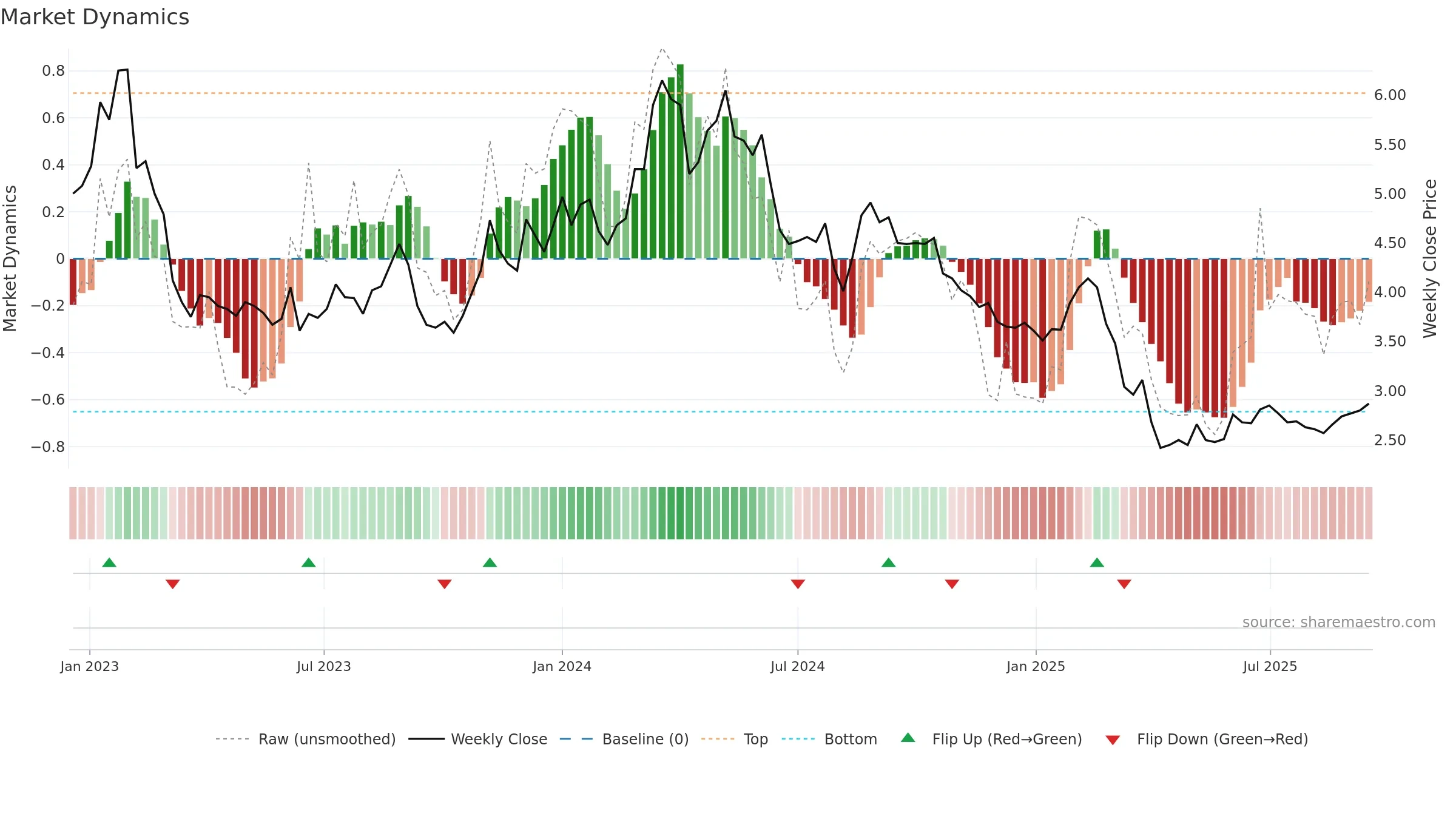This screenshot has height=819, width=1456.
Task: Click the orange dotted Top threshold line
Action: (720, 93)
